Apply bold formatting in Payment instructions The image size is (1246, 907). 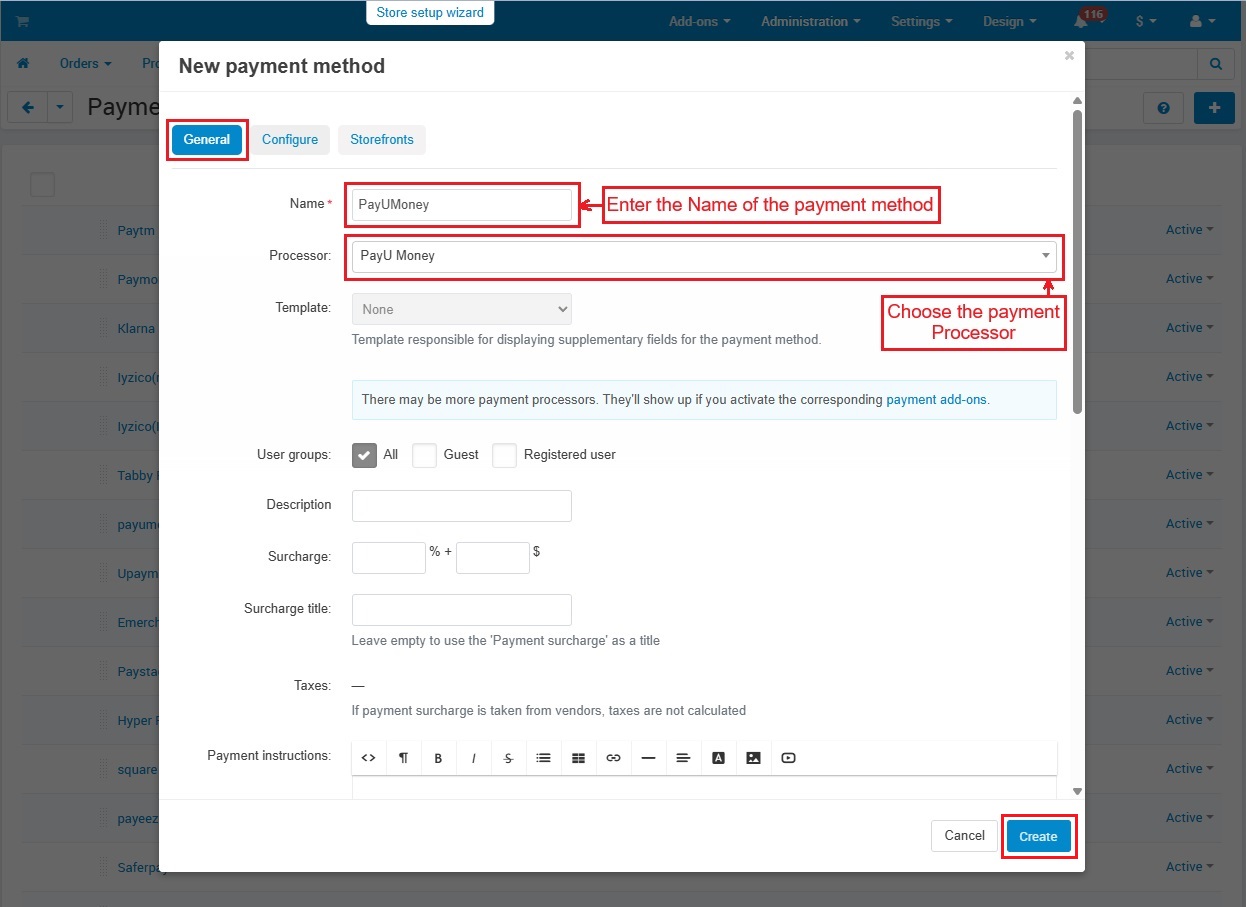[438, 758]
